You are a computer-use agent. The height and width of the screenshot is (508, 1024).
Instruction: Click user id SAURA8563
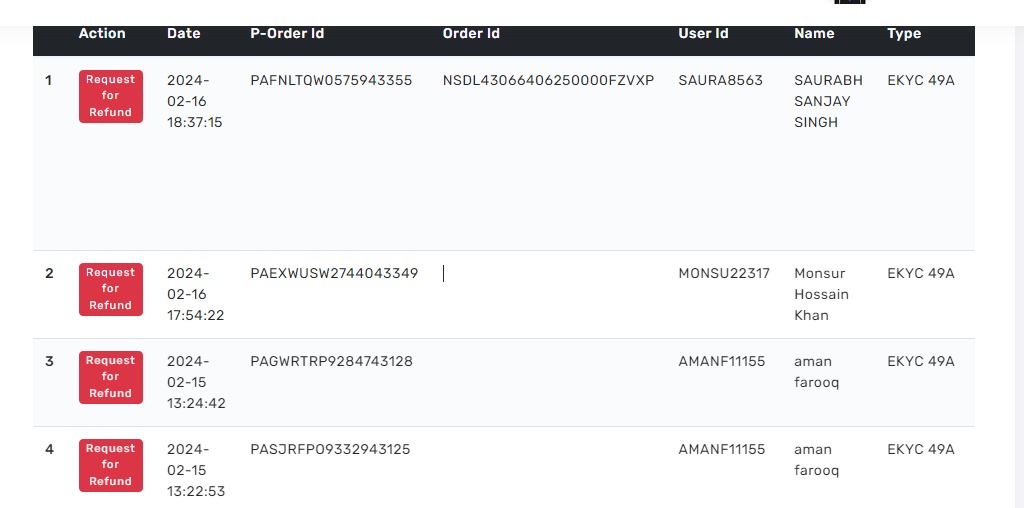(720, 81)
